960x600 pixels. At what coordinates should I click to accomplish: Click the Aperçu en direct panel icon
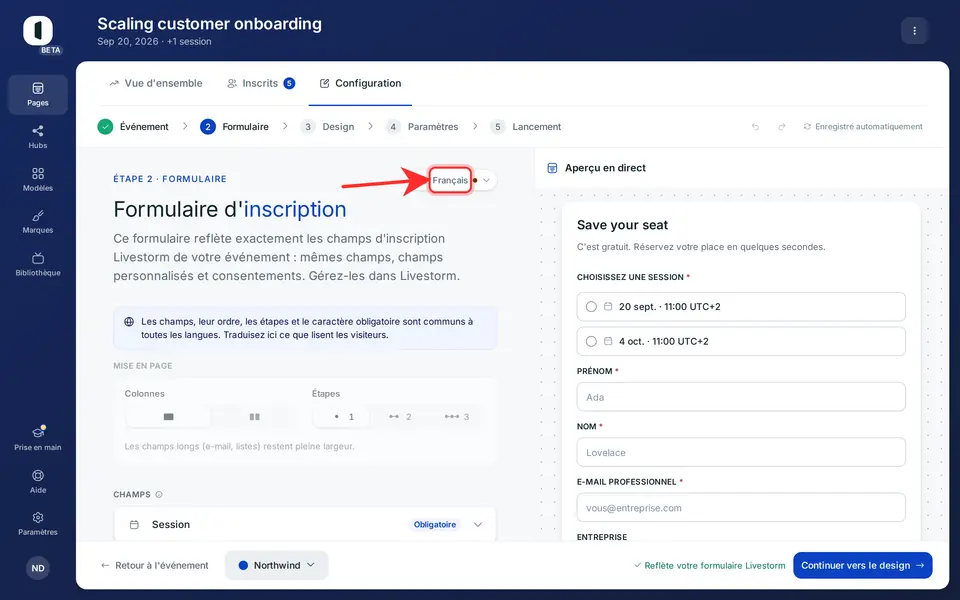(x=552, y=168)
